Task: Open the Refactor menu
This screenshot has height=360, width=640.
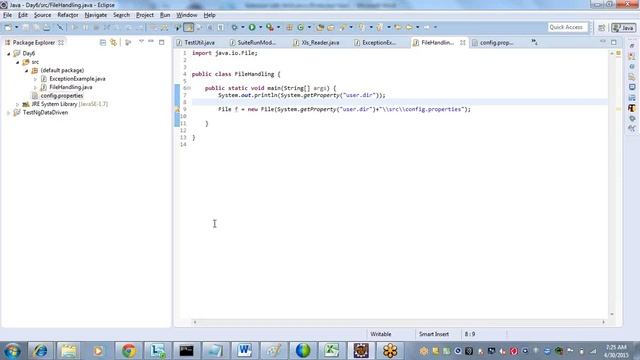Action: pos(68,15)
